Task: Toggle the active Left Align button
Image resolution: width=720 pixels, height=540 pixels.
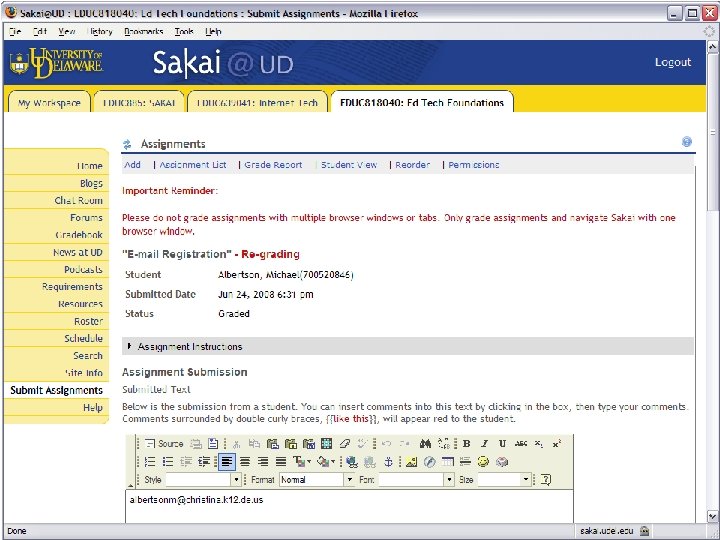Action: click(x=227, y=461)
